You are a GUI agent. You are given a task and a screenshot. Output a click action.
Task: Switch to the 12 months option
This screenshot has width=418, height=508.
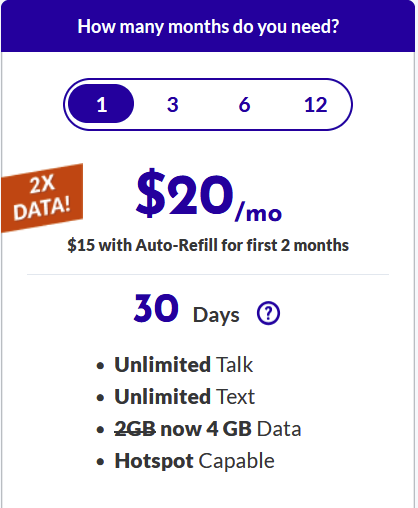coord(315,105)
